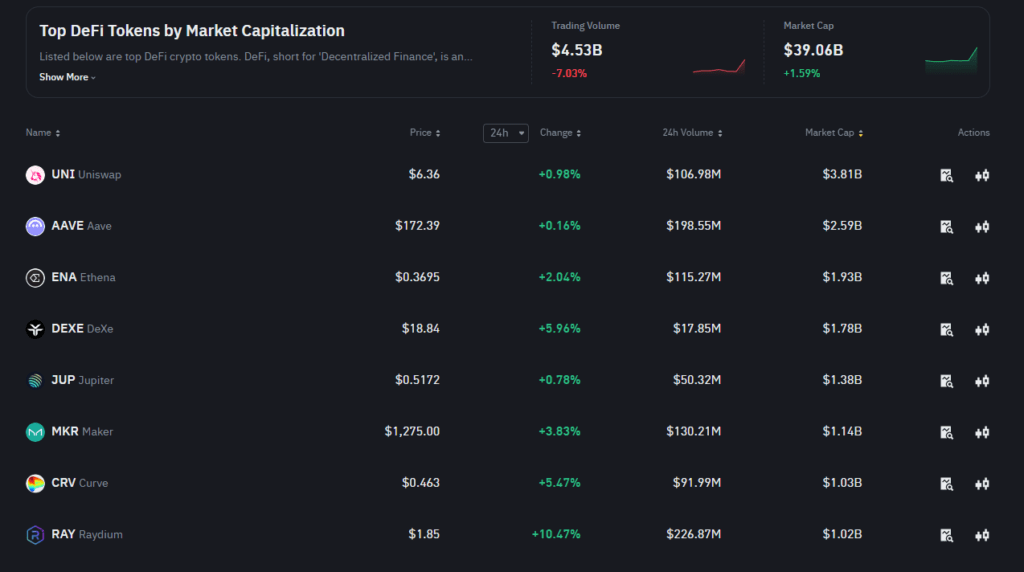1024x572 pixels.
Task: Sort table by Market Cap column
Action: (x=834, y=133)
